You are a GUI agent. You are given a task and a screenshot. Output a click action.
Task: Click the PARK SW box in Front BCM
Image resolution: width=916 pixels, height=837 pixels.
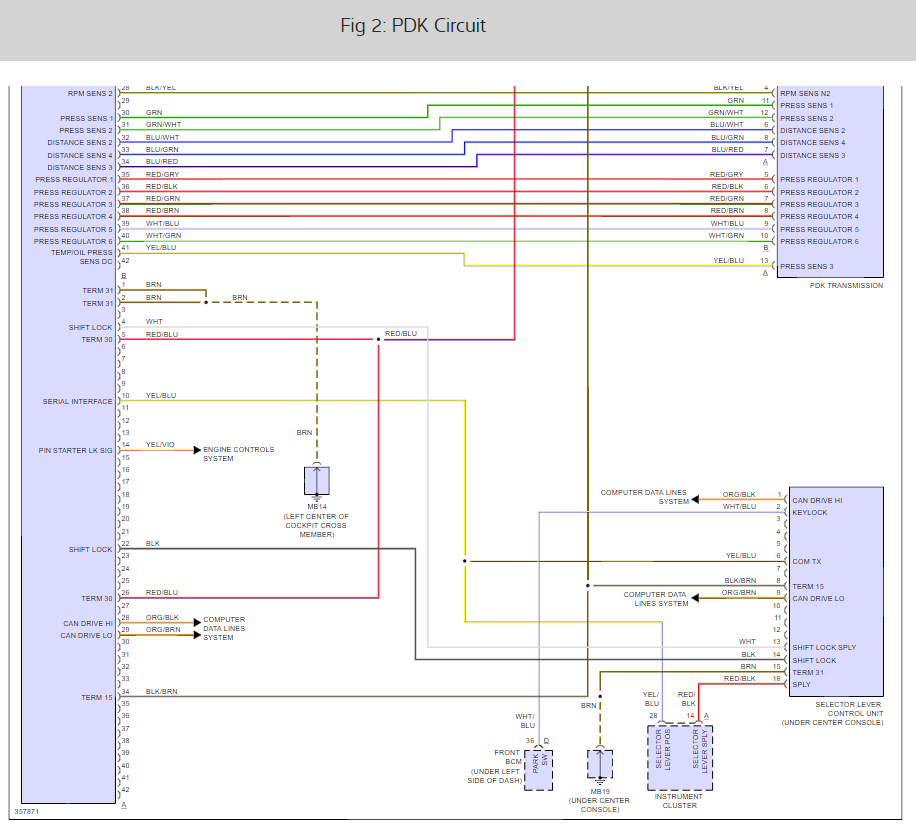point(539,769)
